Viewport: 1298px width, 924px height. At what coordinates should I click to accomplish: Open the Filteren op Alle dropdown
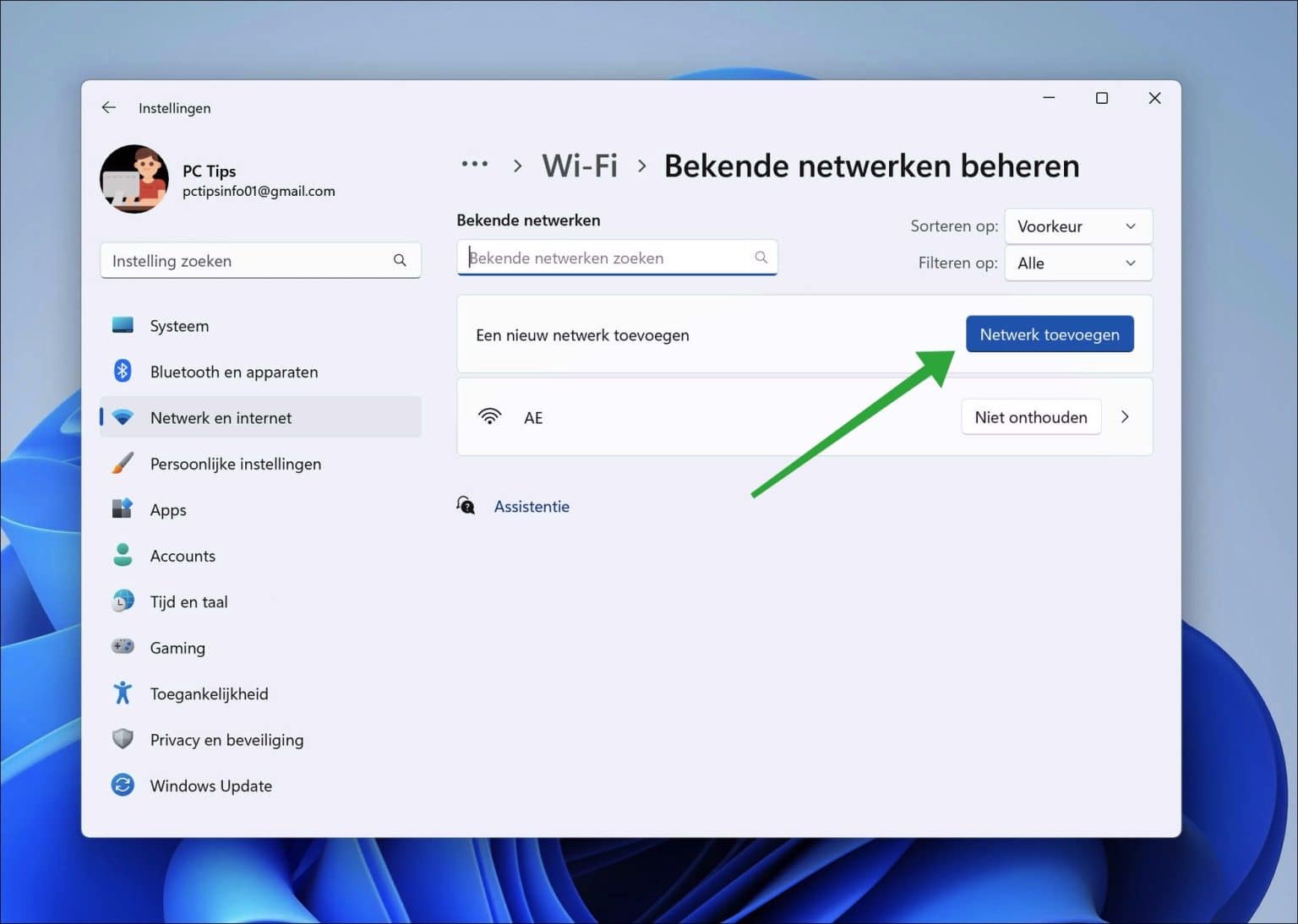pos(1078,263)
